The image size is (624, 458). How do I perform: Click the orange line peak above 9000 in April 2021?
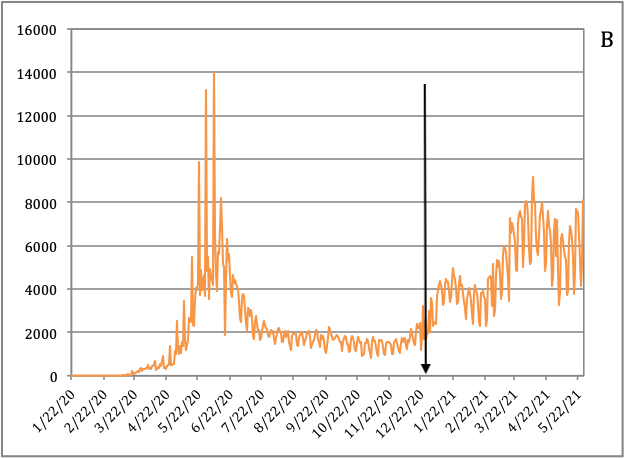click(x=533, y=178)
